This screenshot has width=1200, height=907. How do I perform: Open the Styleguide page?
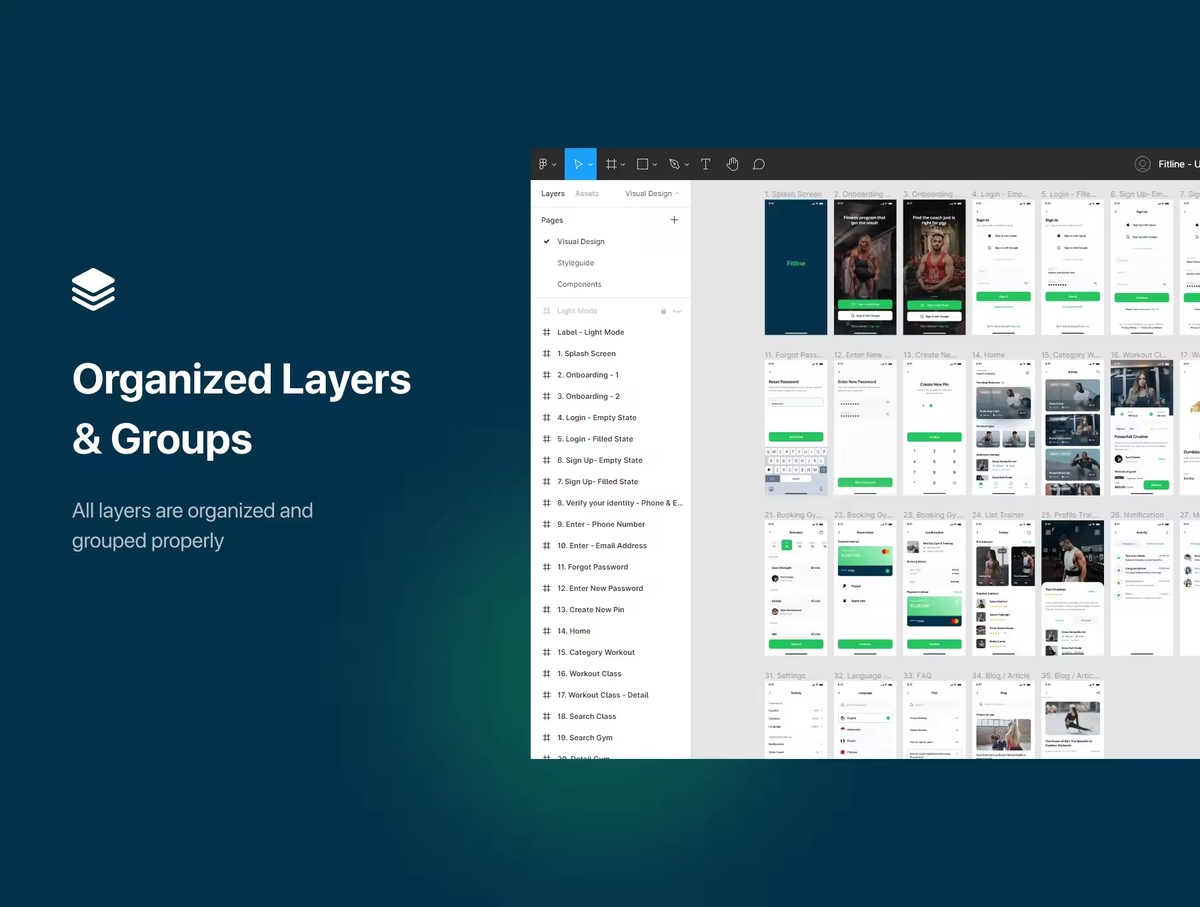[576, 263]
